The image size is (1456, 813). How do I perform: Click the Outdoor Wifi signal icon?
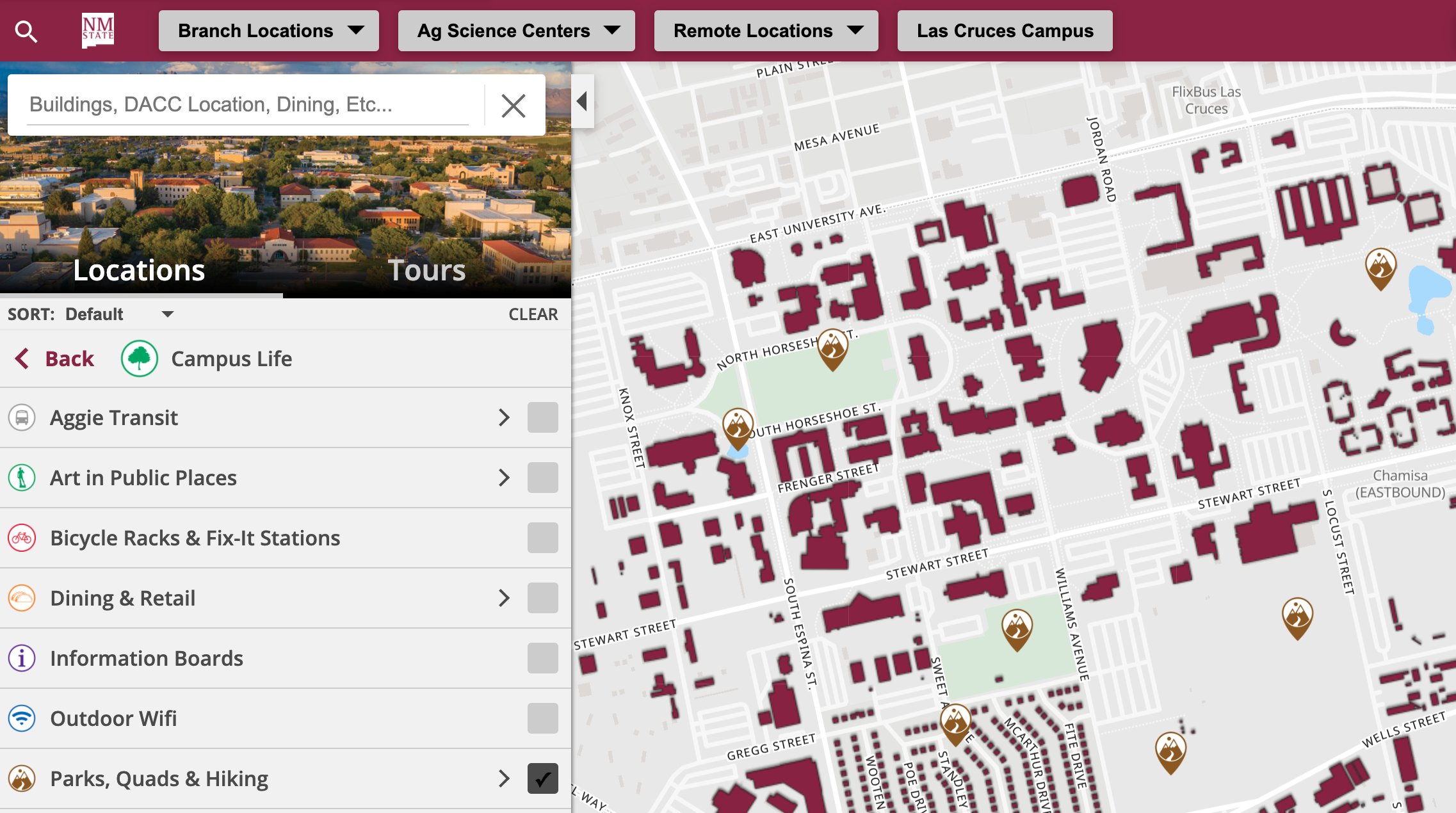22,719
